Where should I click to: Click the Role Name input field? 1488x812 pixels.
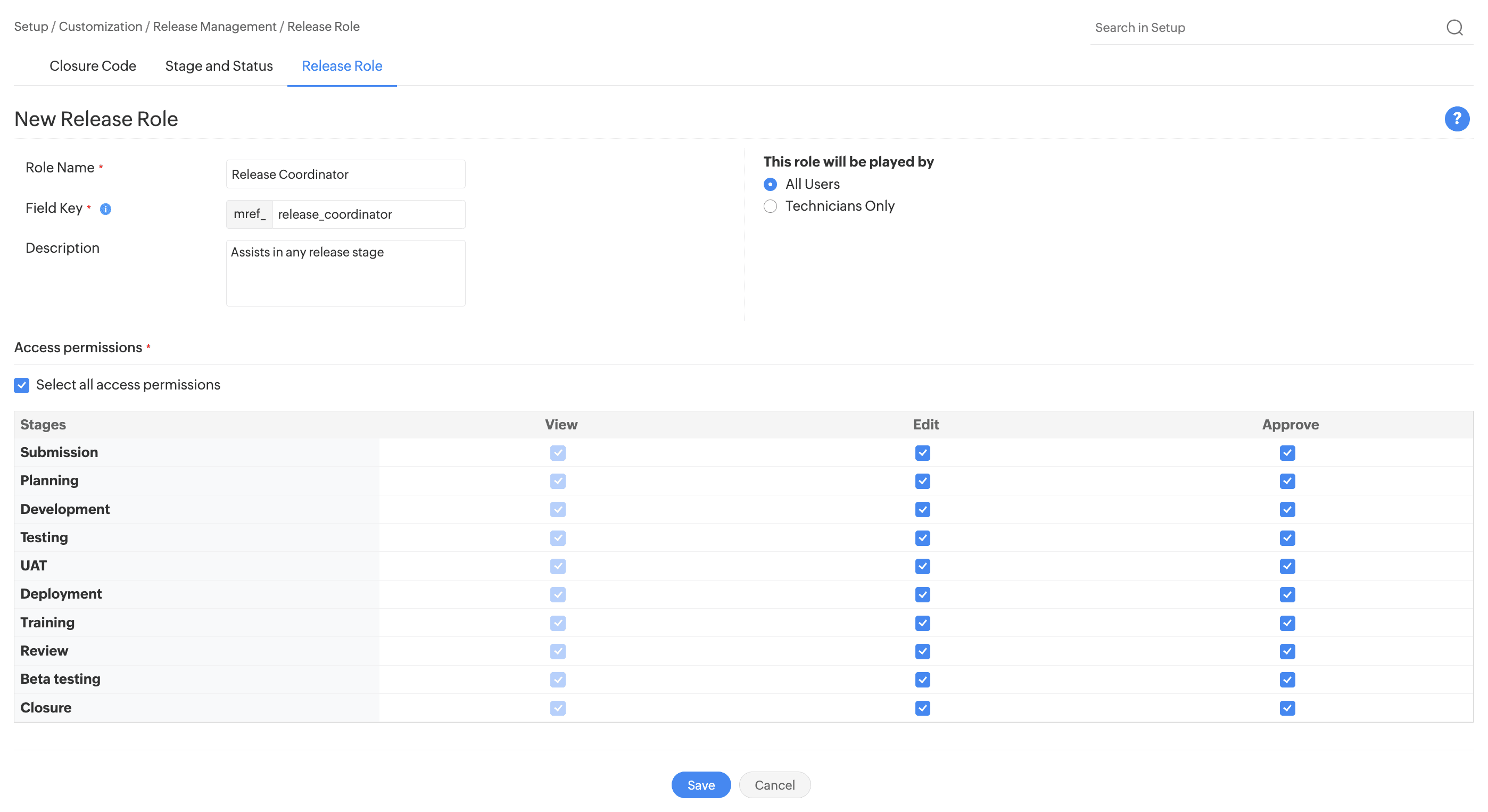345,175
